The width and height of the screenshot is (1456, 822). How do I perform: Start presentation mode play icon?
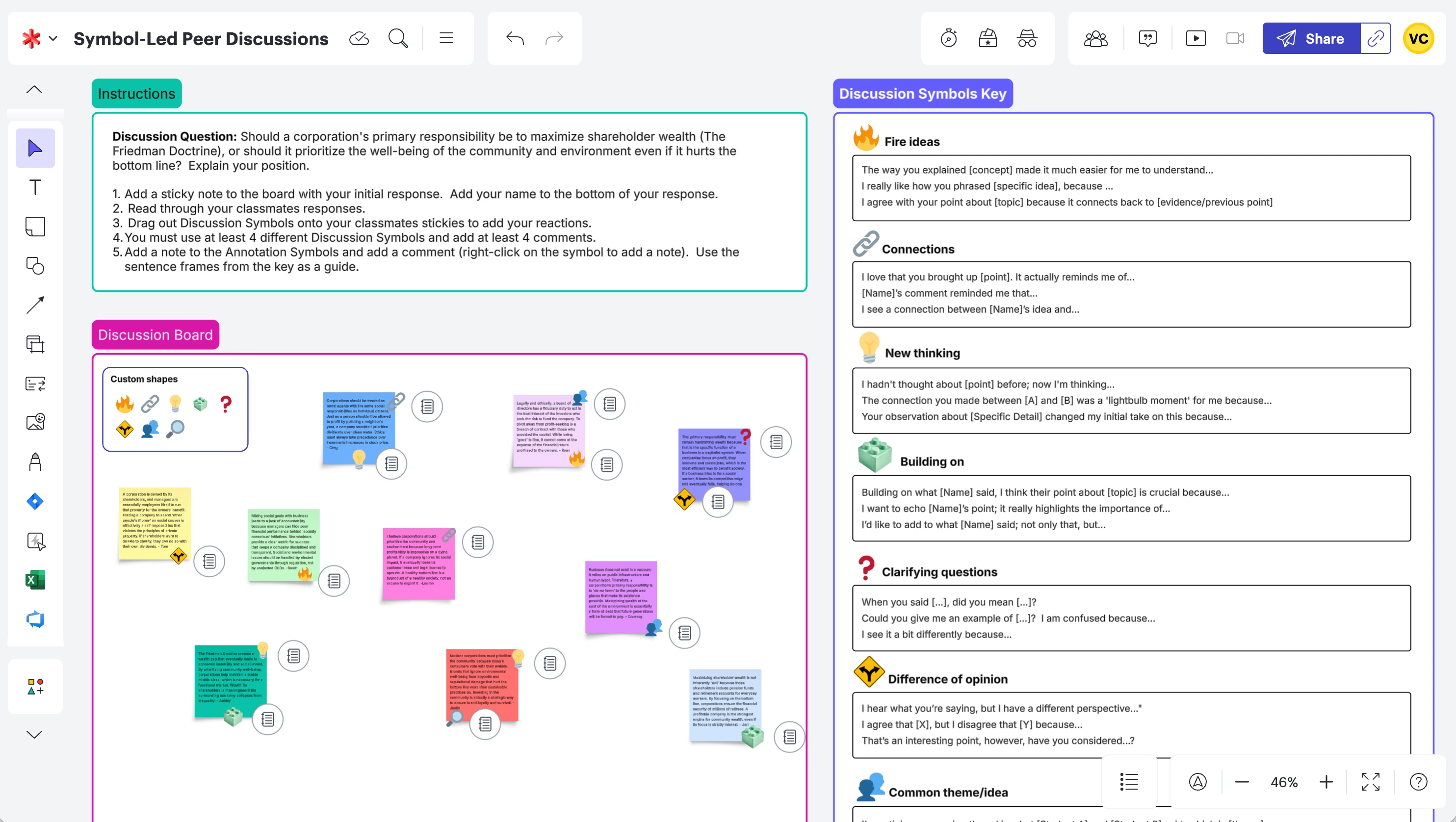coord(1196,38)
